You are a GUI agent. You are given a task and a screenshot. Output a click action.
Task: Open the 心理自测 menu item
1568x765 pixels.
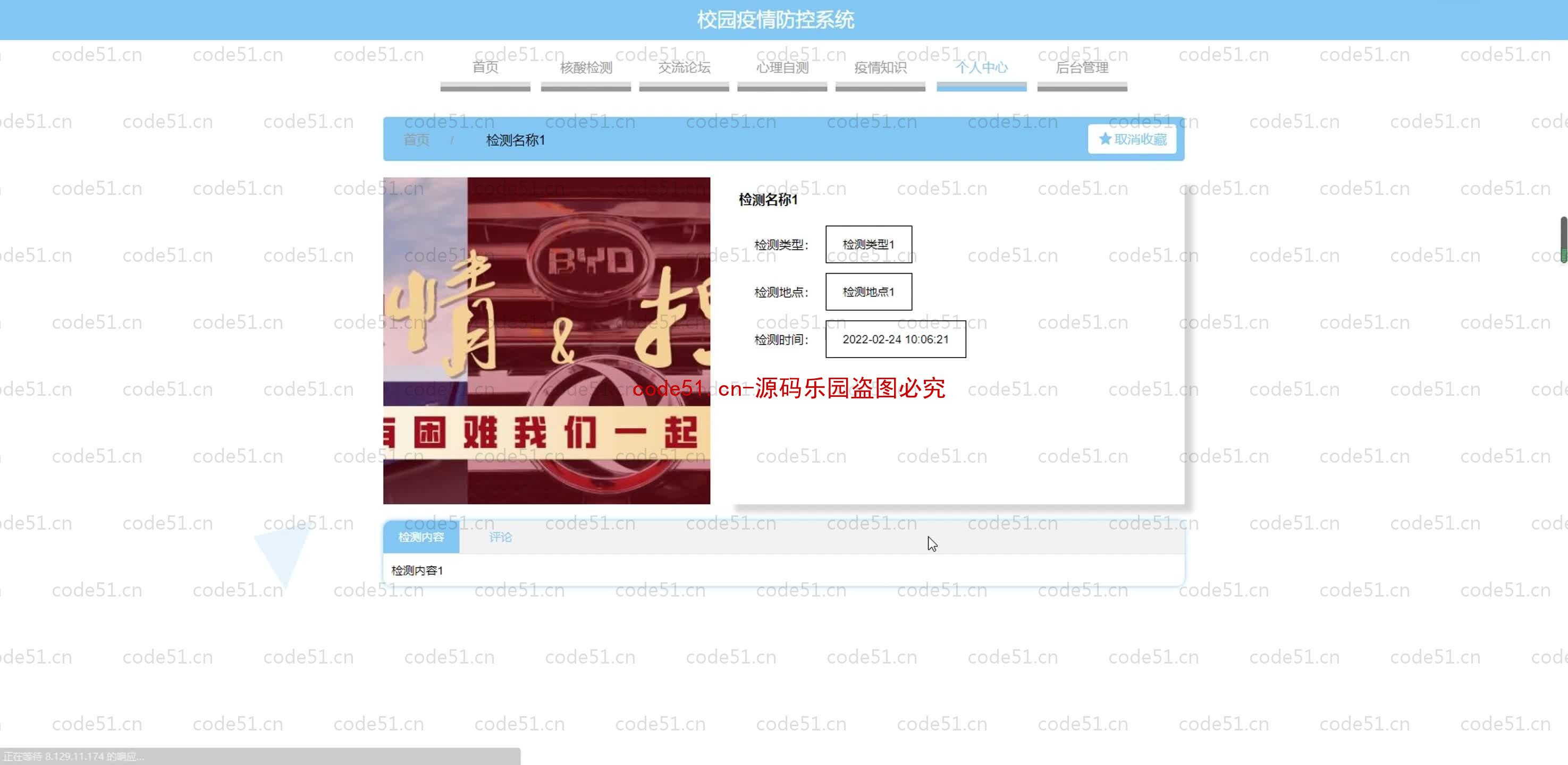(x=782, y=67)
